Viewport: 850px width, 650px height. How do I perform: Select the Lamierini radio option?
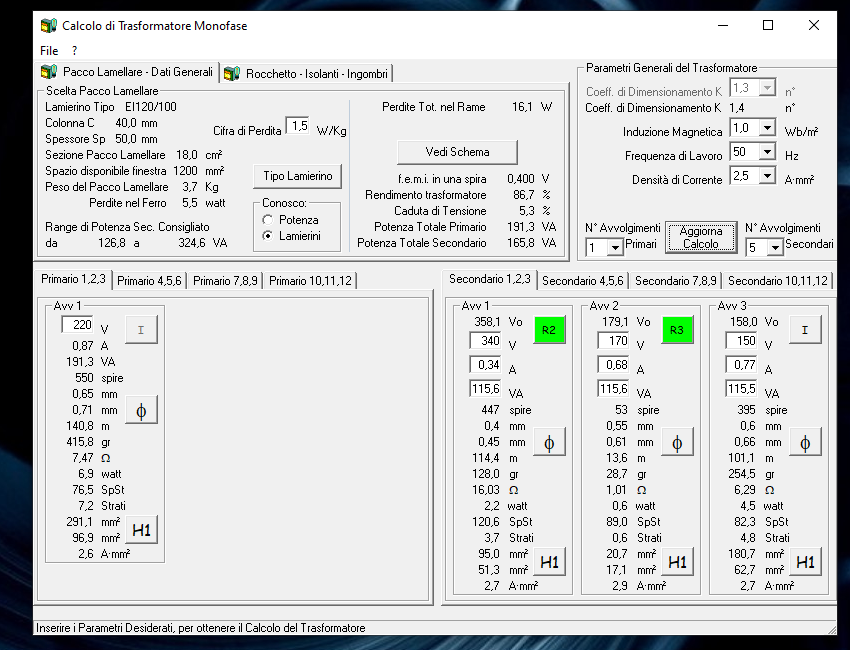click(x=267, y=235)
